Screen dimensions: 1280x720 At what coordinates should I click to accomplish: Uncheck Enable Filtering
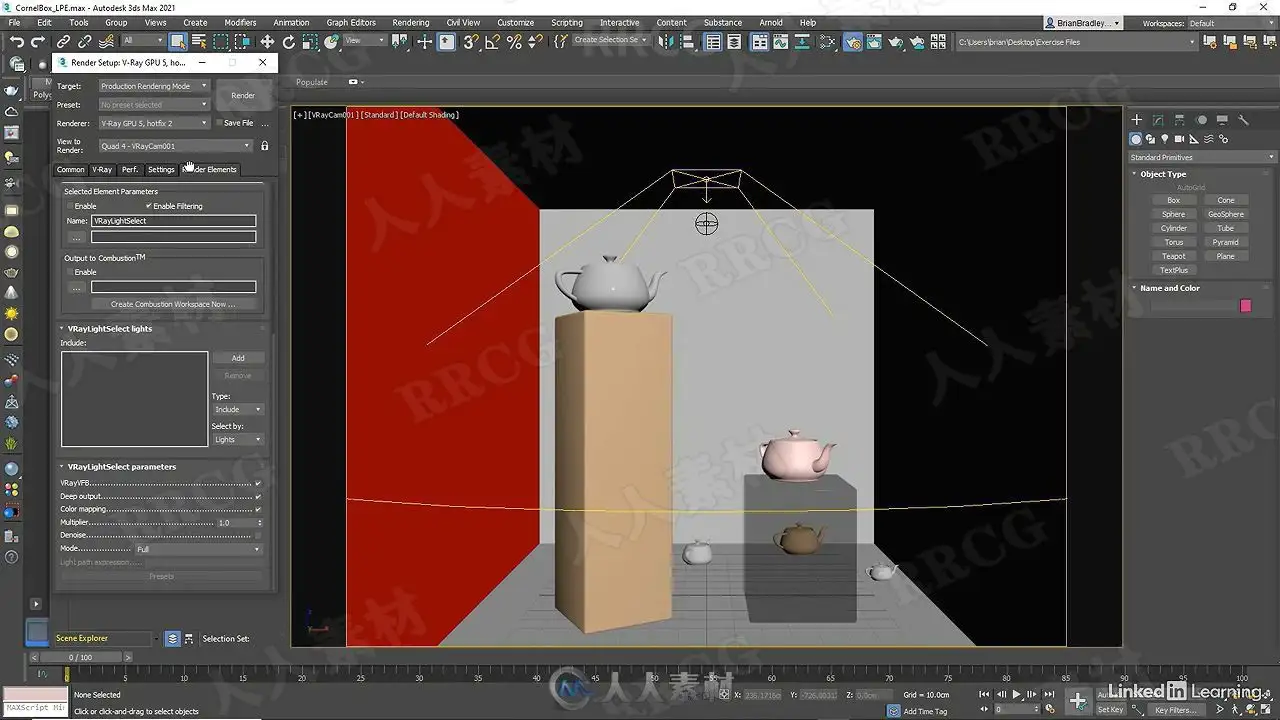(x=149, y=206)
